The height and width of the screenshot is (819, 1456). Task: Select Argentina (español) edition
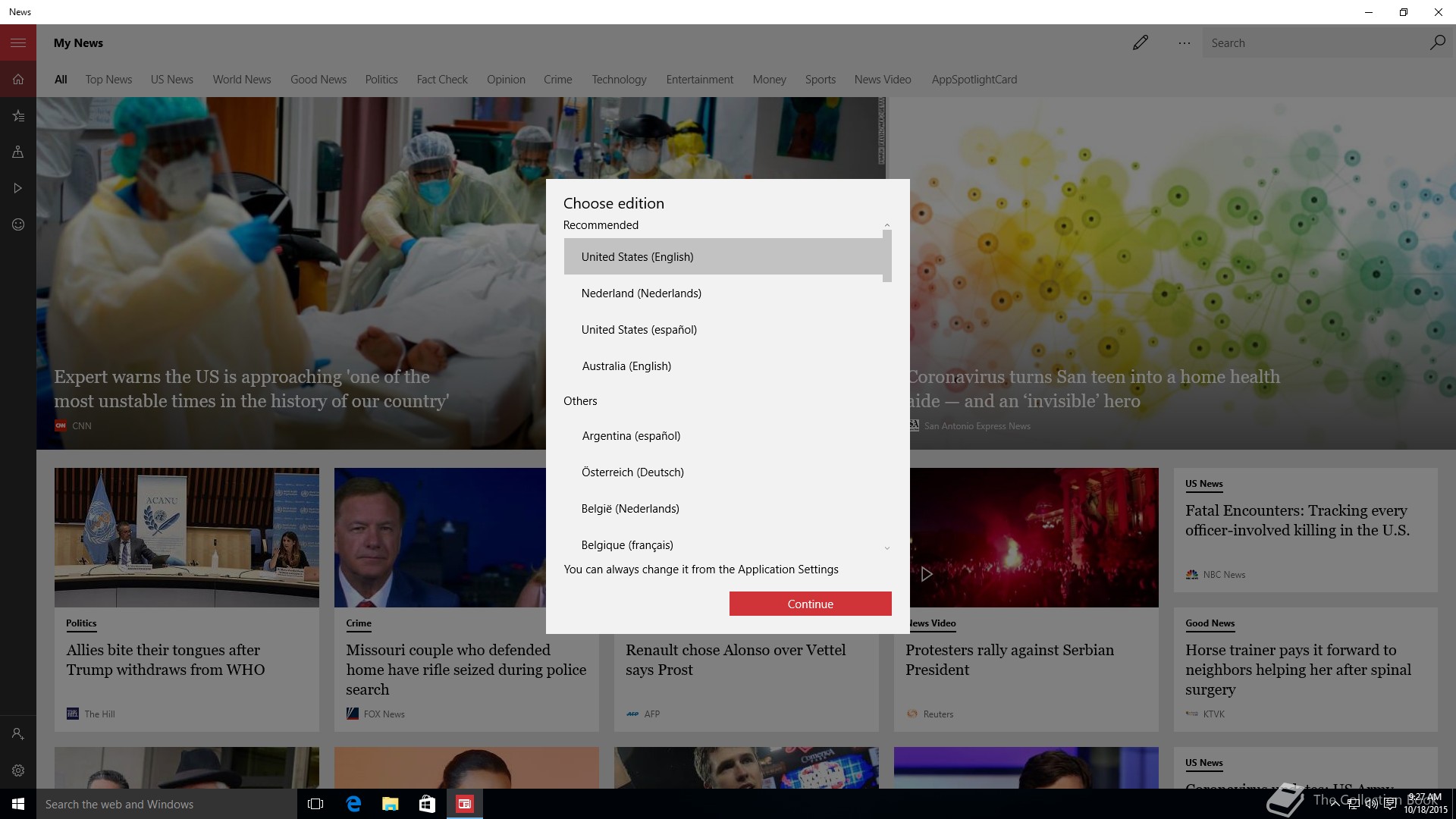723,436
